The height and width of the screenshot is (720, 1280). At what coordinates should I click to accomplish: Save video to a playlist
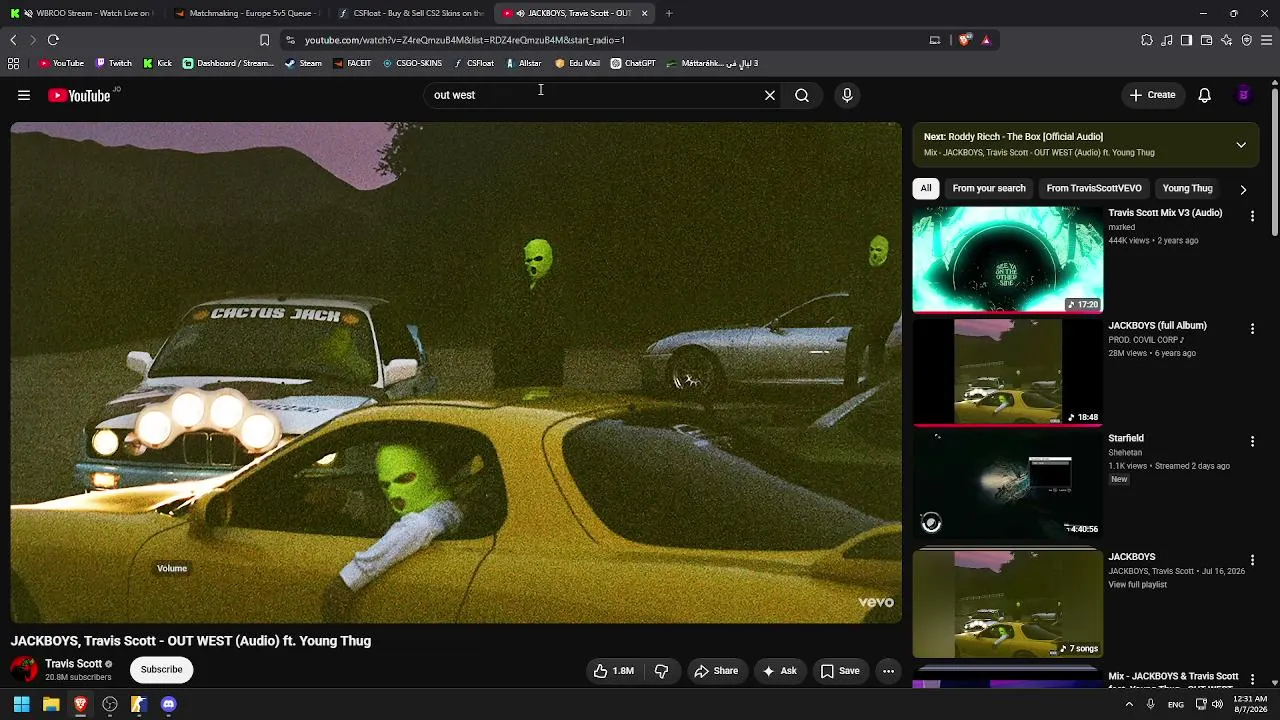tap(840, 671)
